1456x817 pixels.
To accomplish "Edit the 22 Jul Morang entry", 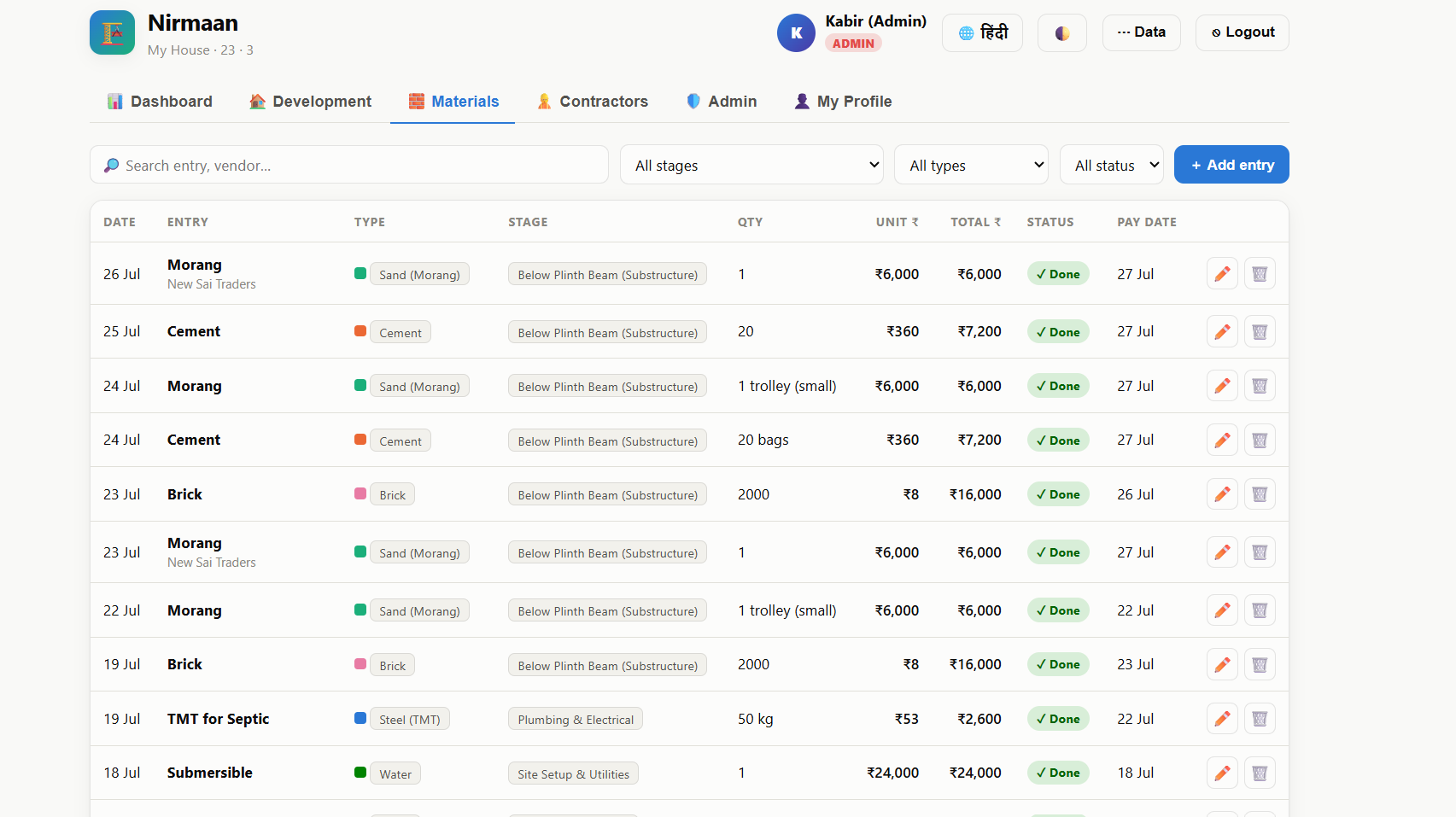I will pos(1222,610).
